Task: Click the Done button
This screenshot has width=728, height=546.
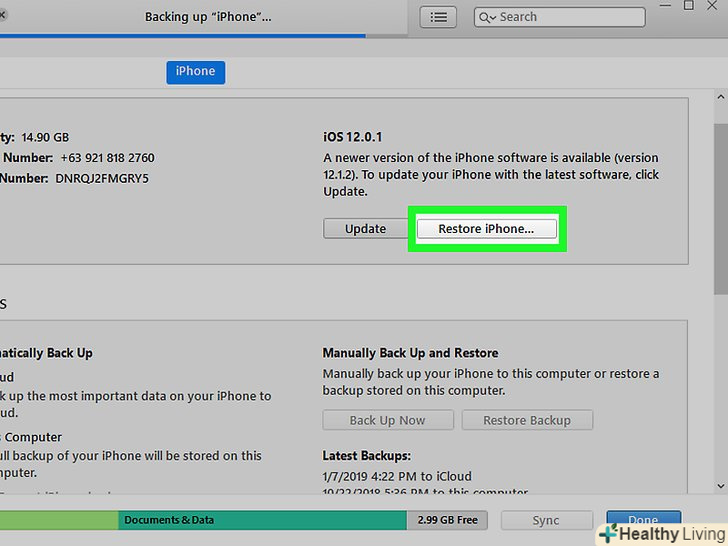Action: tap(643, 520)
